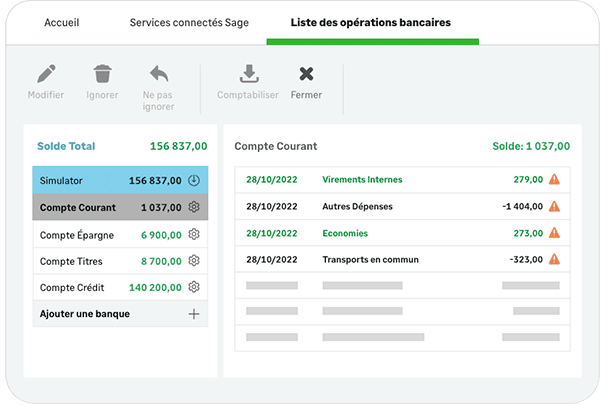Open the Compte Courant gear settings

click(194, 208)
